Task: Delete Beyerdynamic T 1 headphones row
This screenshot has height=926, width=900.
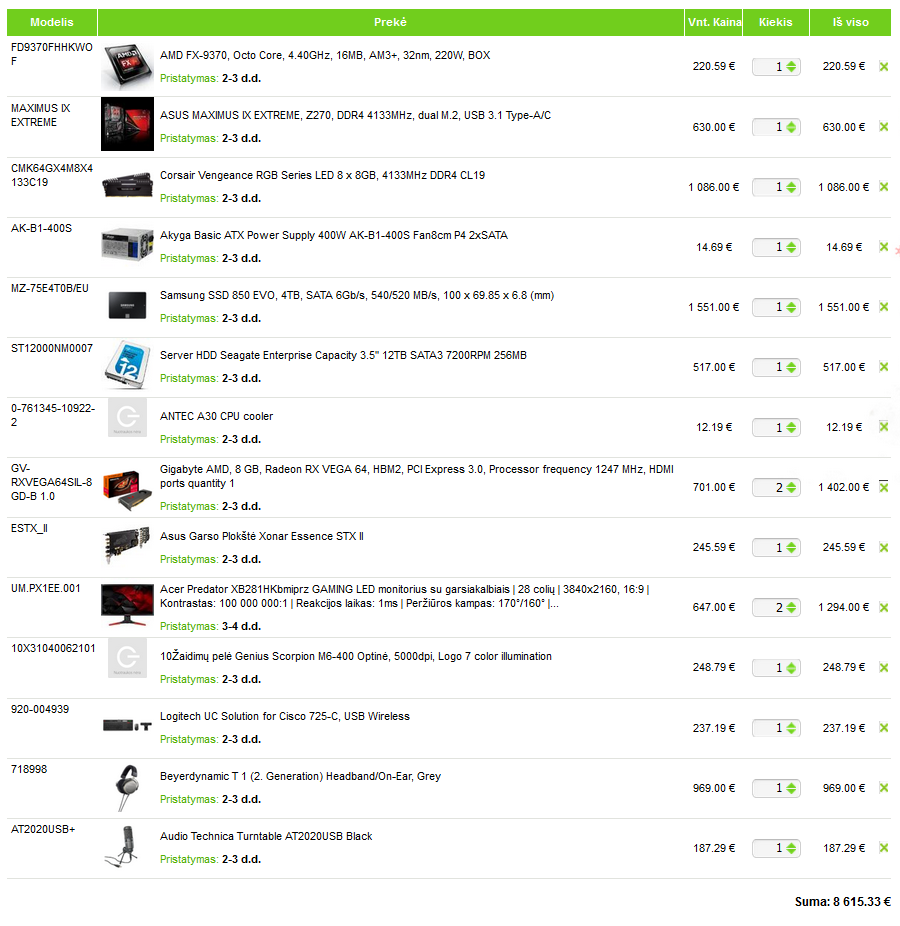Action: pos(883,788)
